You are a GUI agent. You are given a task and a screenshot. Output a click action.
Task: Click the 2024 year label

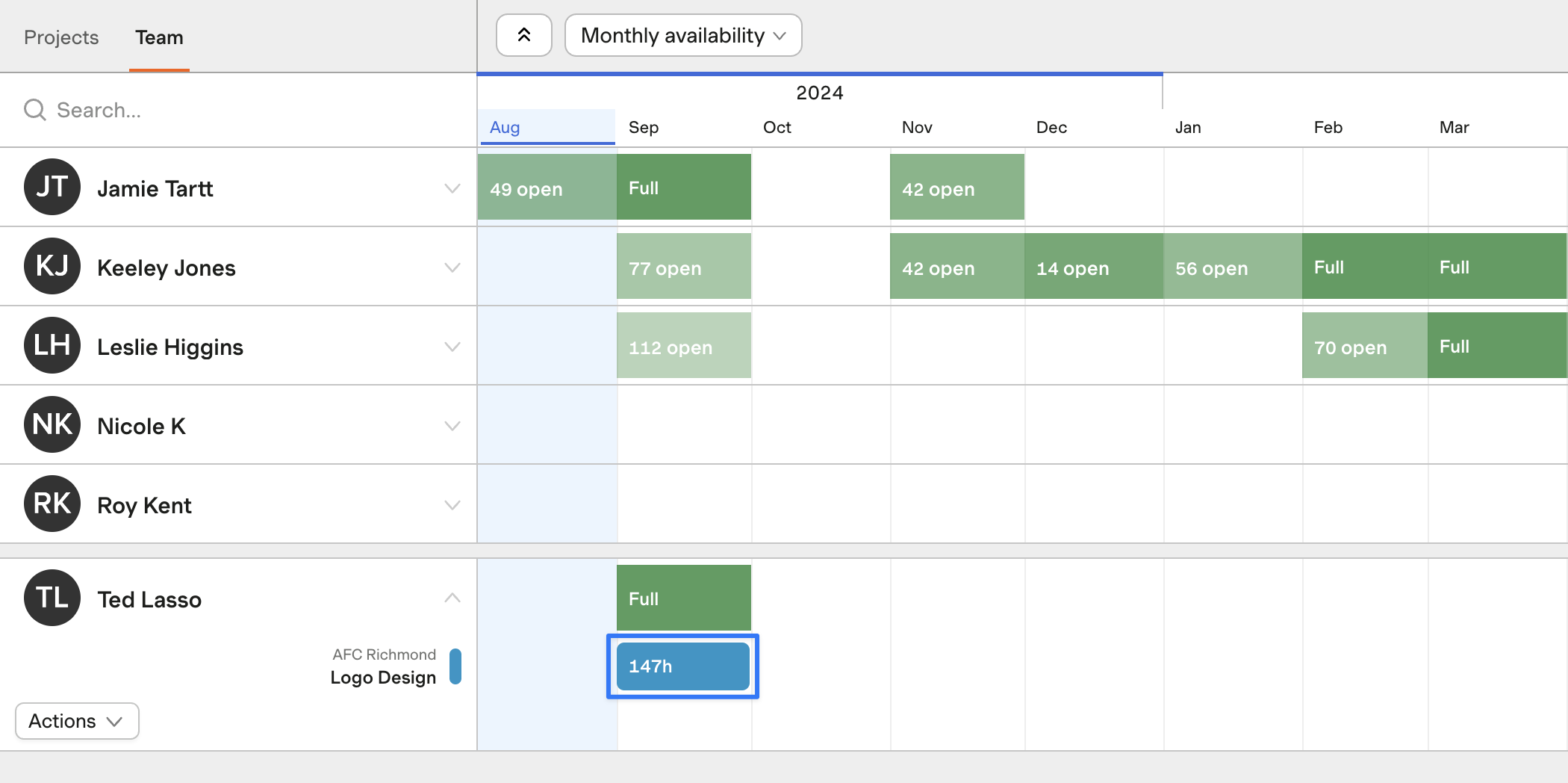click(x=820, y=93)
